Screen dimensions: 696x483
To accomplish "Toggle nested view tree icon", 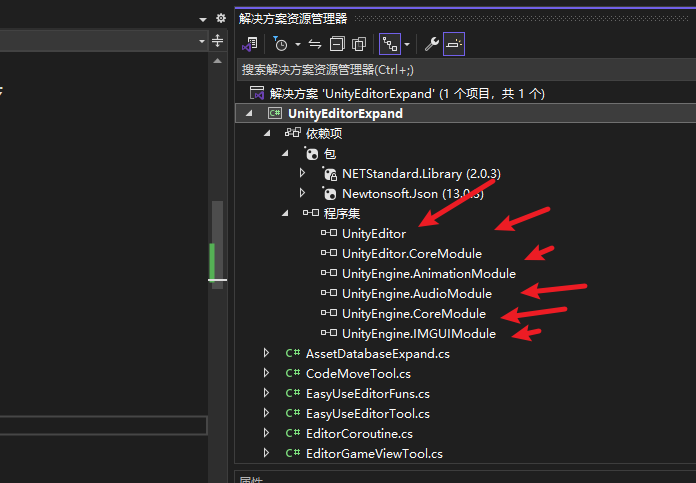I will click(x=390, y=44).
